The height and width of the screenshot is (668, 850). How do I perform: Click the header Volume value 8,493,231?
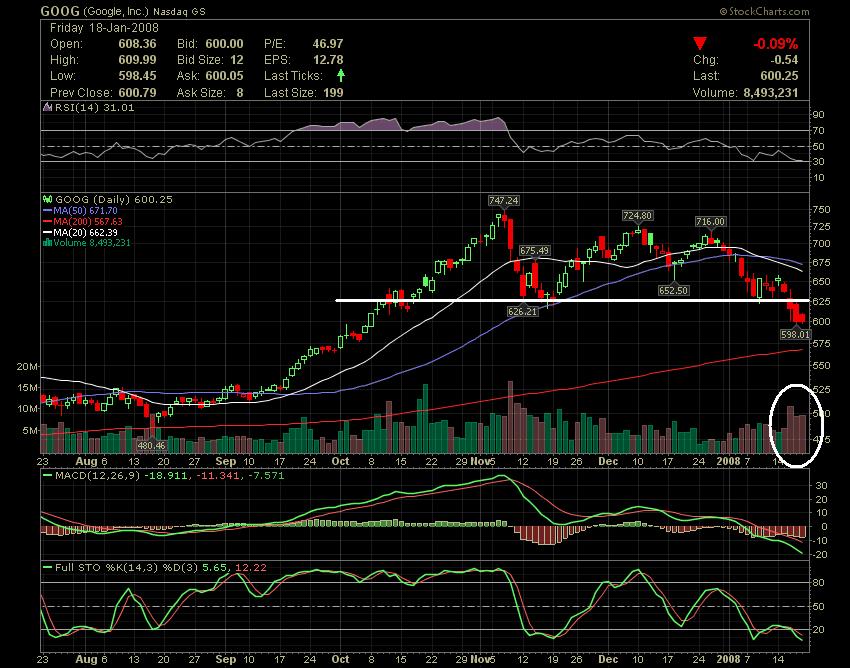tap(771, 93)
